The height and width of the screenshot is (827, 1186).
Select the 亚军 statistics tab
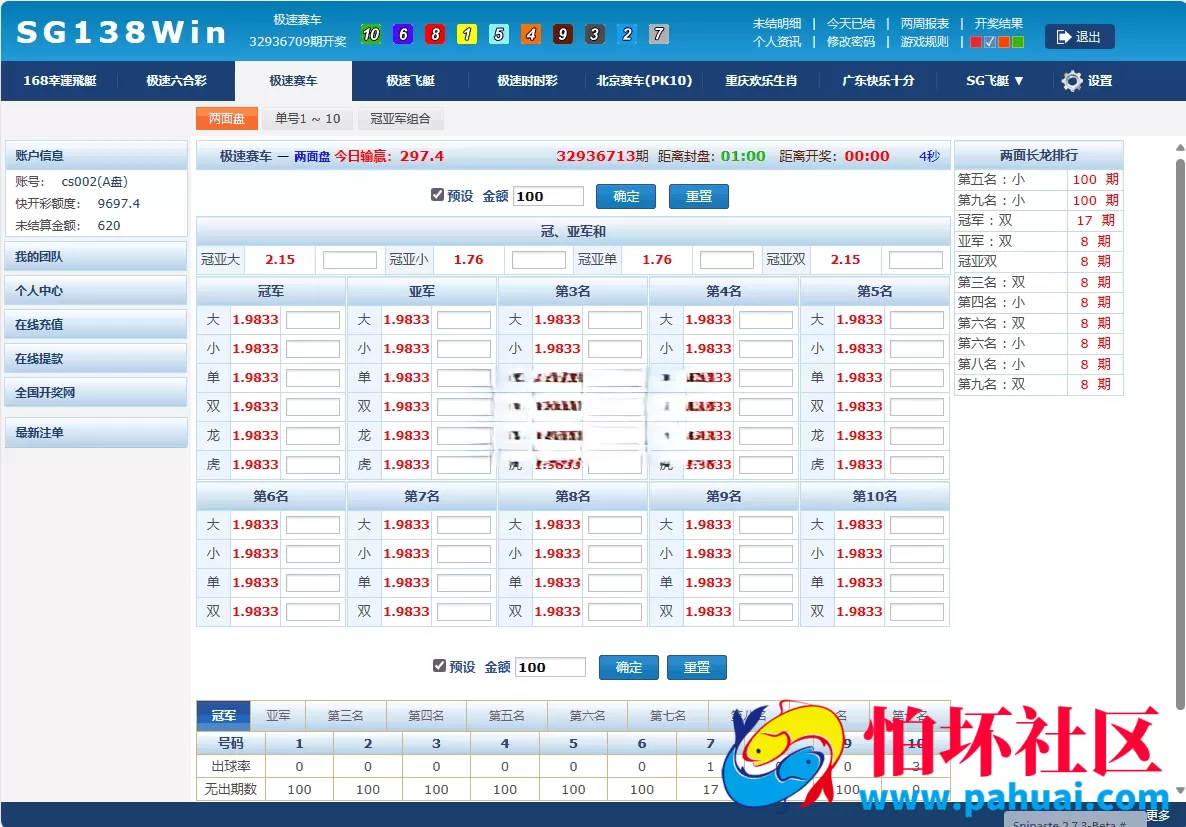(278, 716)
